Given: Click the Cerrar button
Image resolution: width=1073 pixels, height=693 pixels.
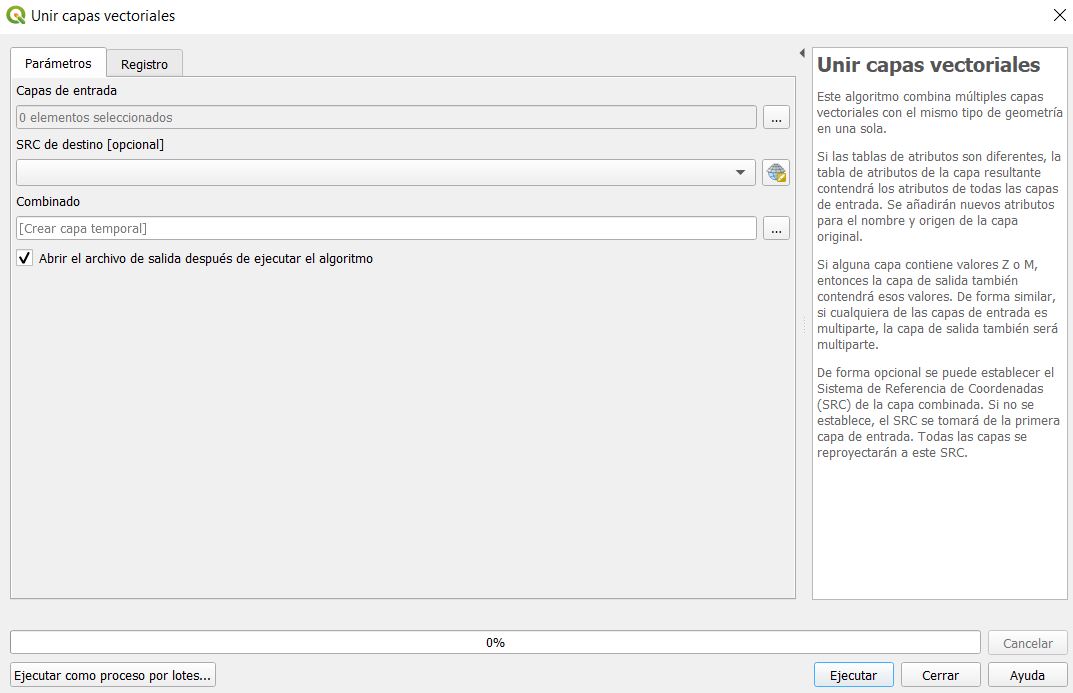Looking at the screenshot, I should pyautogui.click(x=940, y=675).
